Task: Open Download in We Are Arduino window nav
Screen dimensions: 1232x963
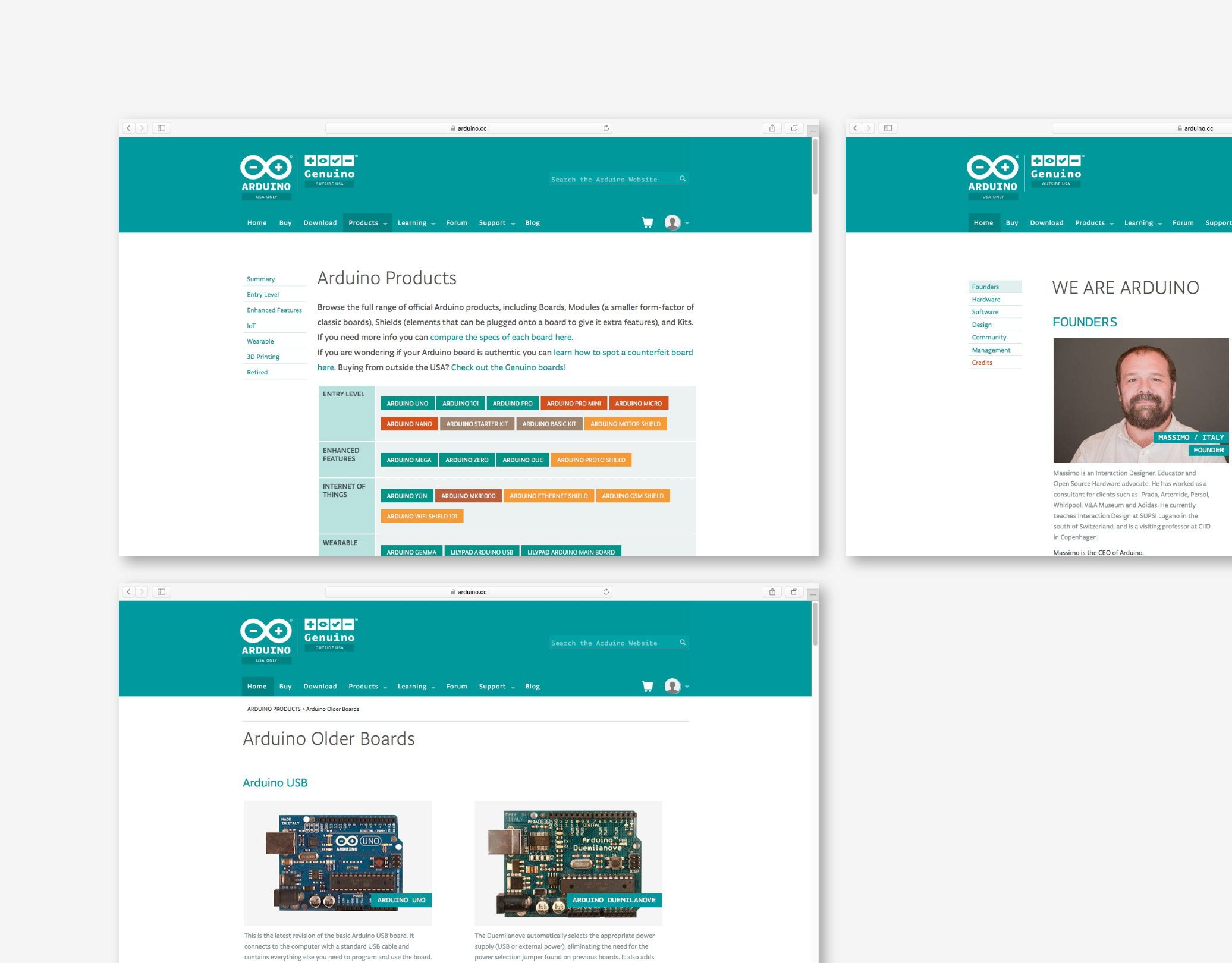Action: 1046,222
